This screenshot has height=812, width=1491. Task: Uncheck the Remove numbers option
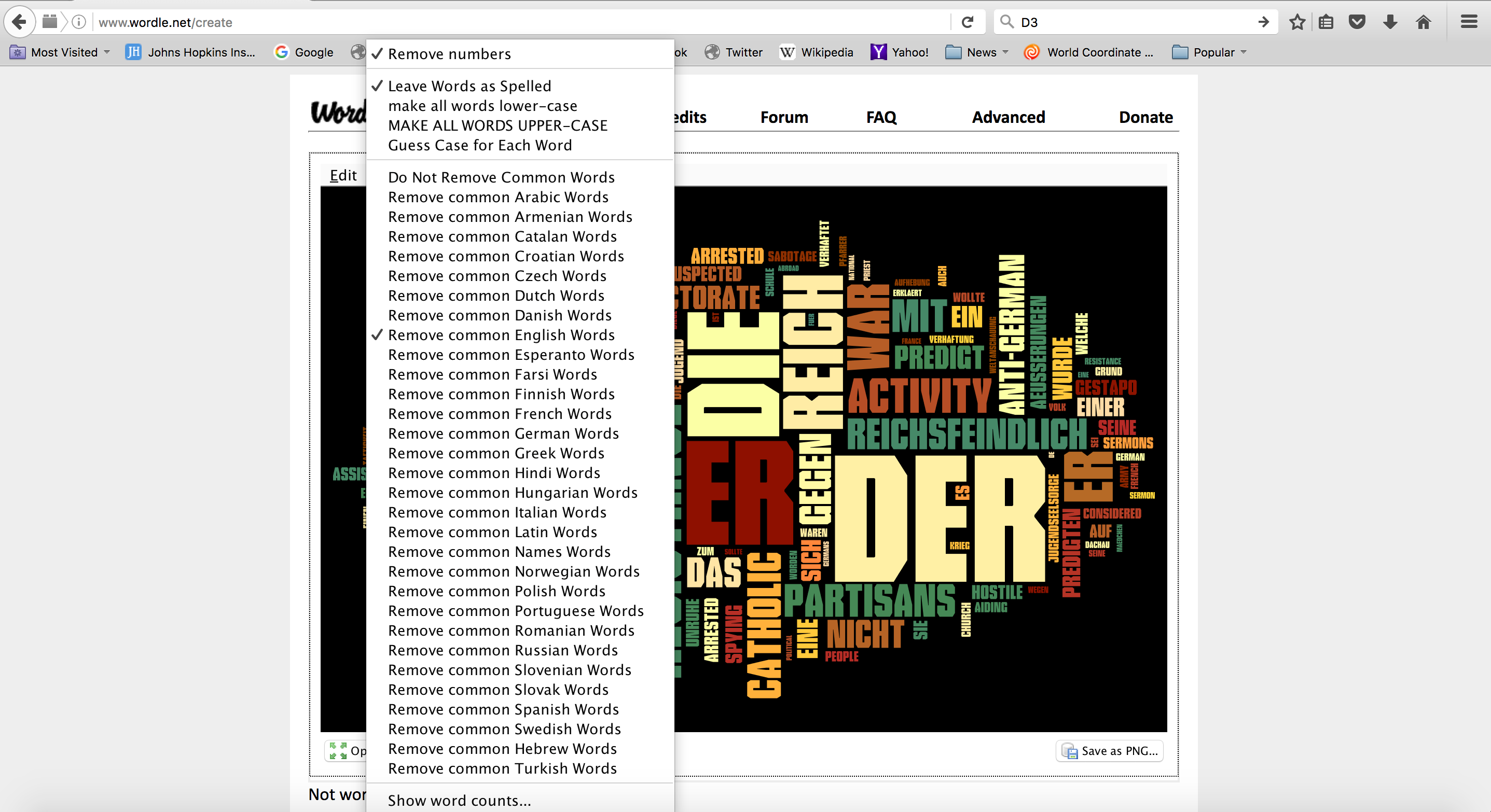[x=449, y=54]
